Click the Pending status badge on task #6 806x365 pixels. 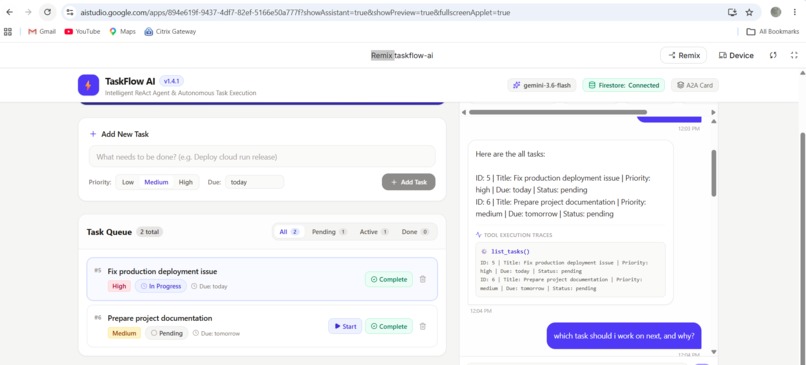(x=167, y=333)
